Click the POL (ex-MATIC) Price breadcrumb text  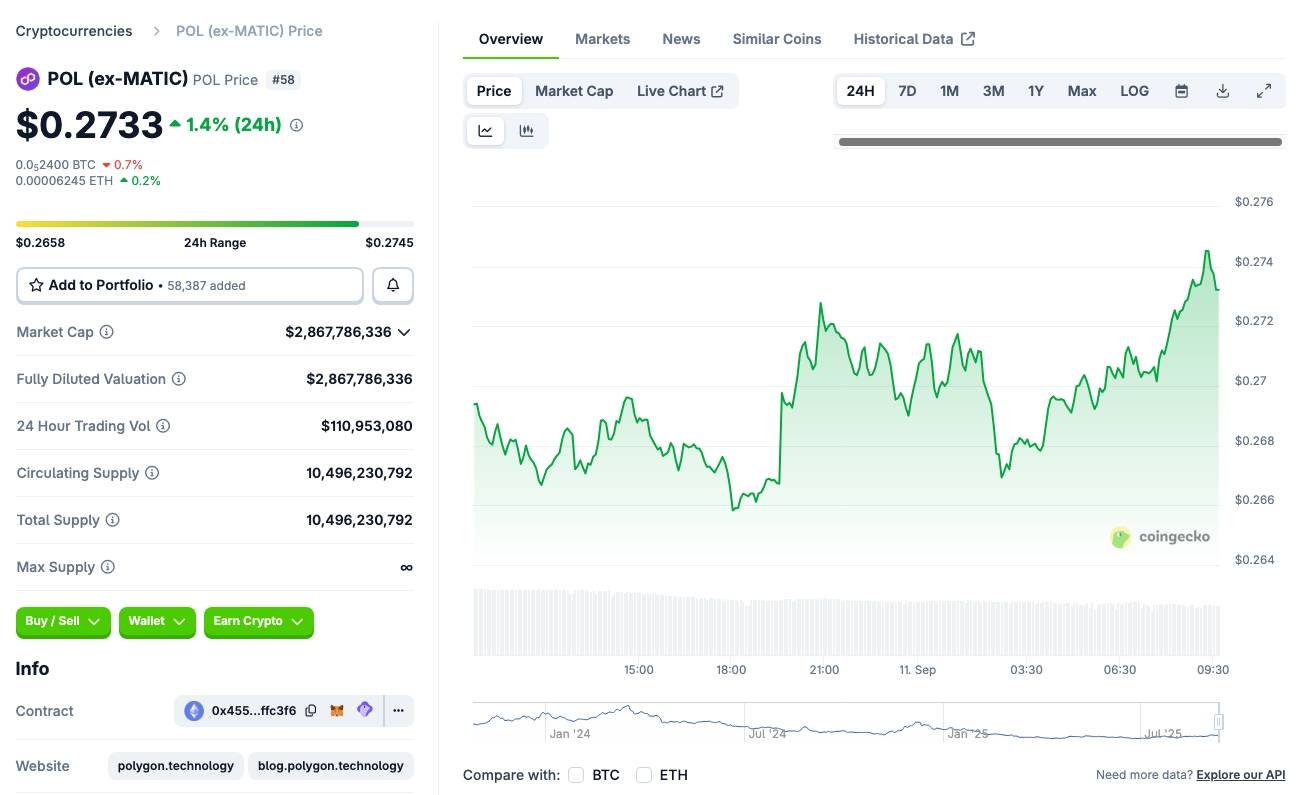tap(249, 31)
